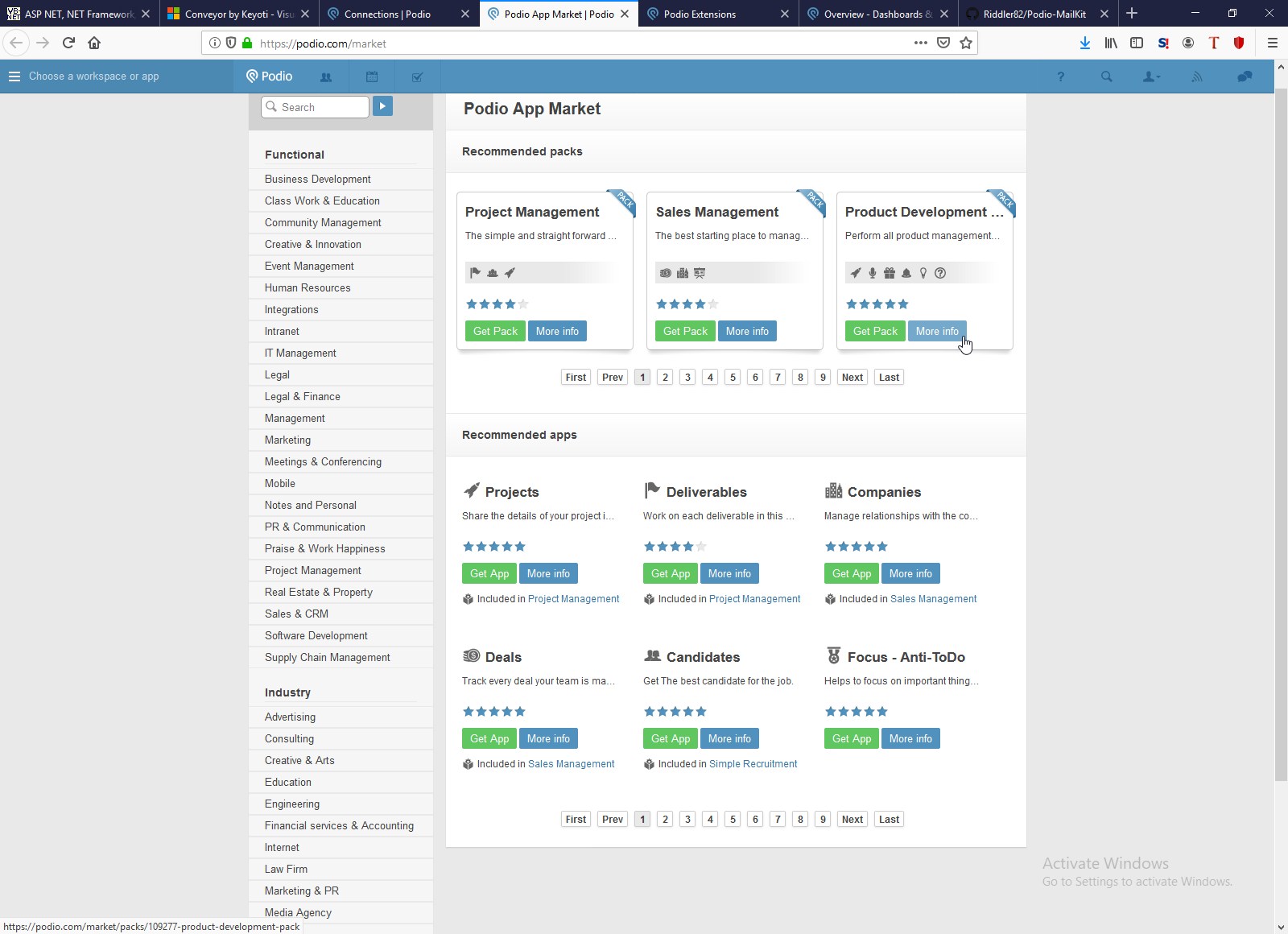Image resolution: width=1288 pixels, height=934 pixels.
Task: Toggle the Firefox sidebars icon
Action: [x=1137, y=43]
